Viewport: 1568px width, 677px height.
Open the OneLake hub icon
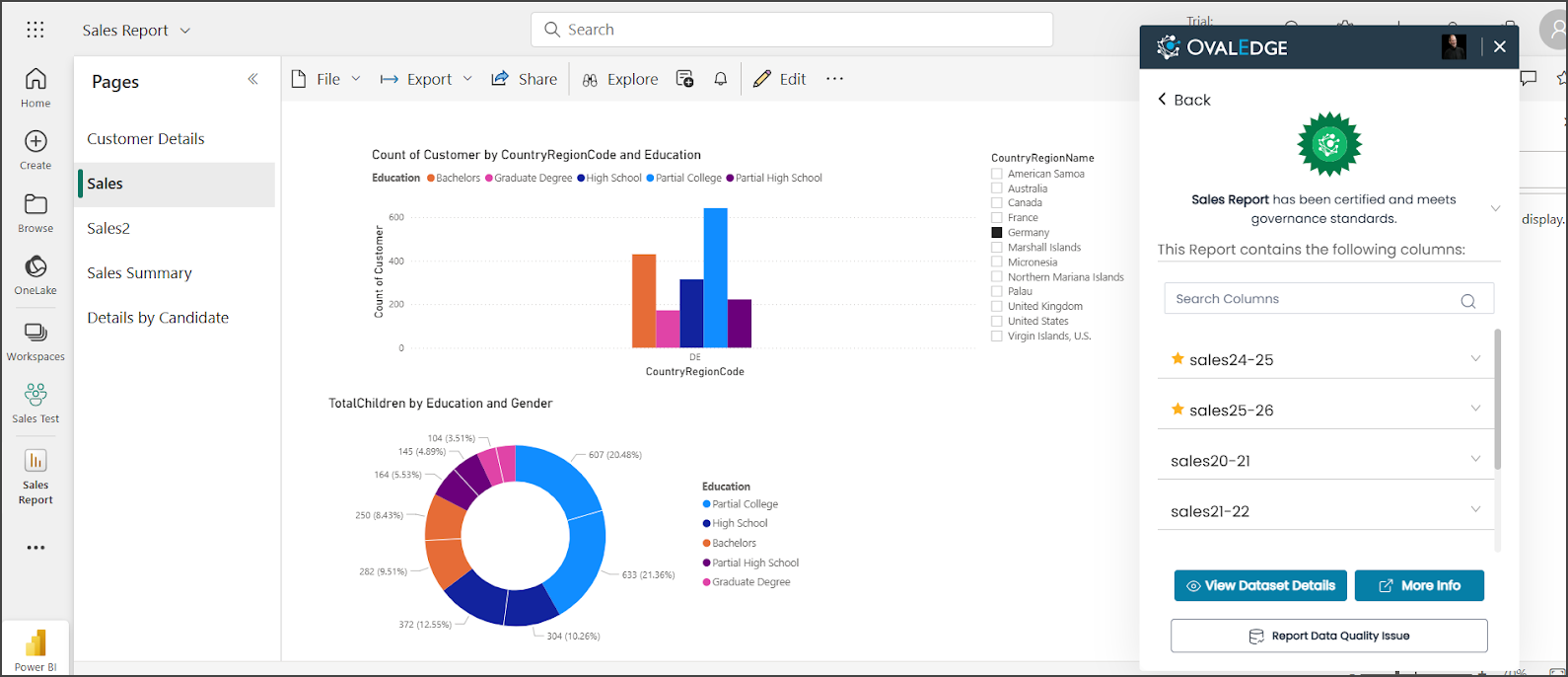click(36, 274)
